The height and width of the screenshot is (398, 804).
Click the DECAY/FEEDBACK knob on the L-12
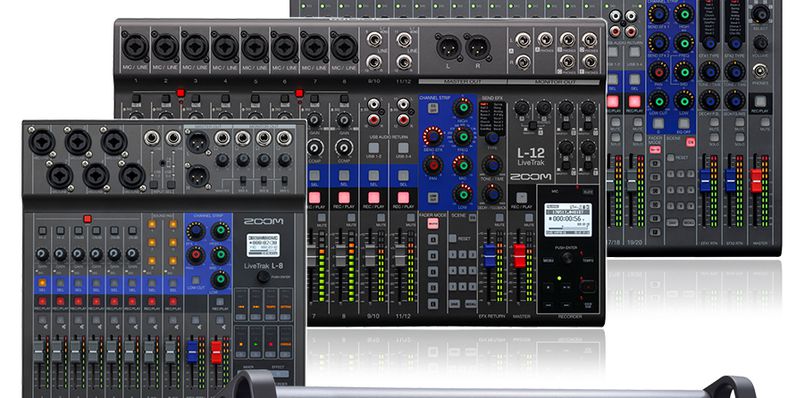point(492,194)
